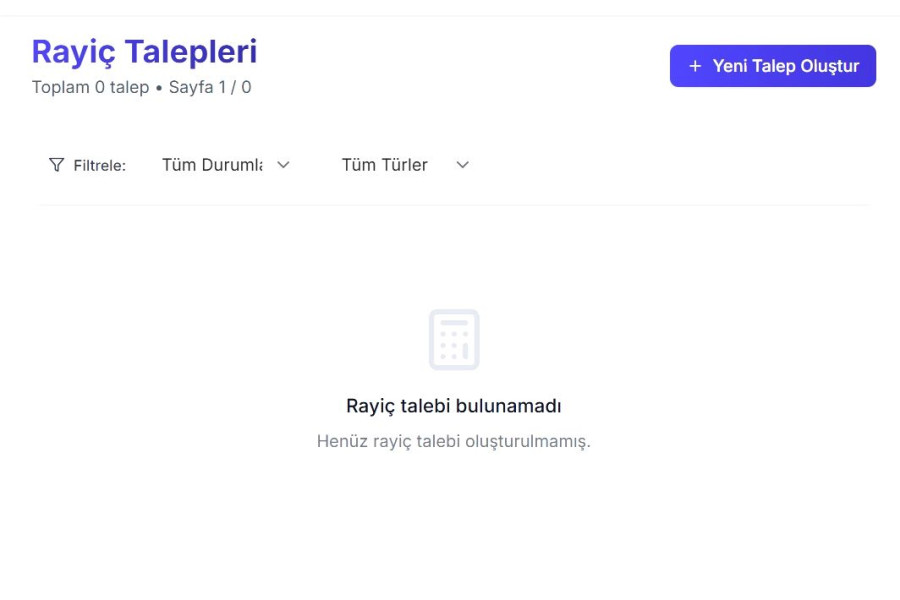Click the plus icon on the new request button

[696, 66]
